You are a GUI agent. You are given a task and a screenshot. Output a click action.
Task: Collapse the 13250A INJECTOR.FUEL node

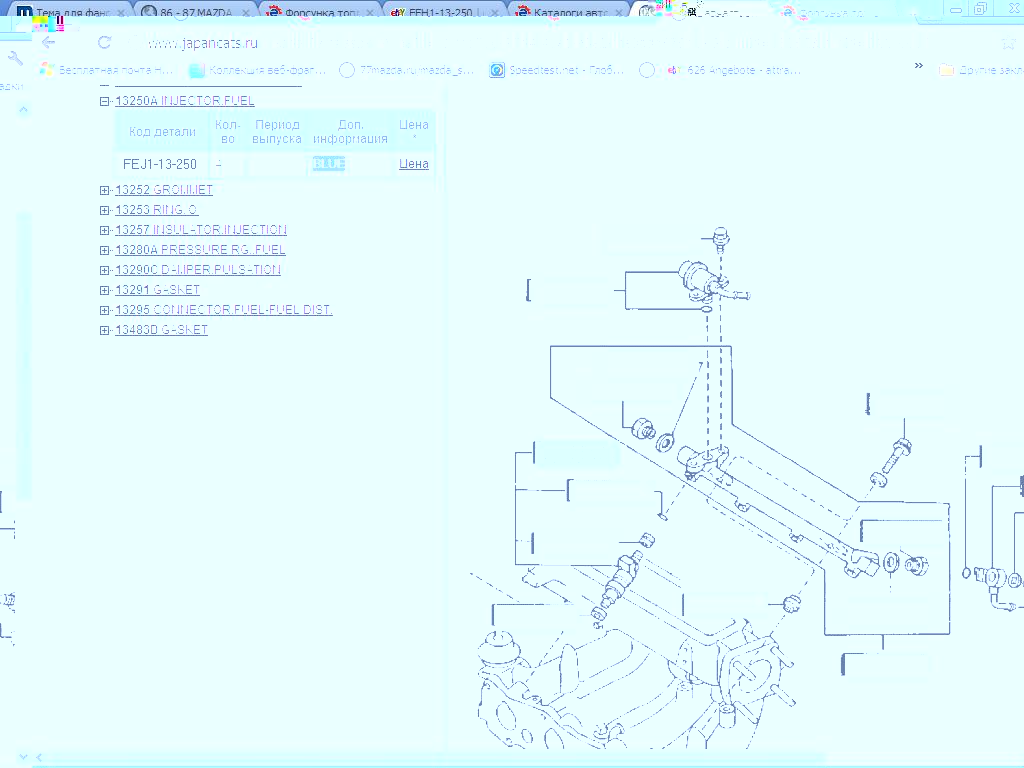(105, 101)
